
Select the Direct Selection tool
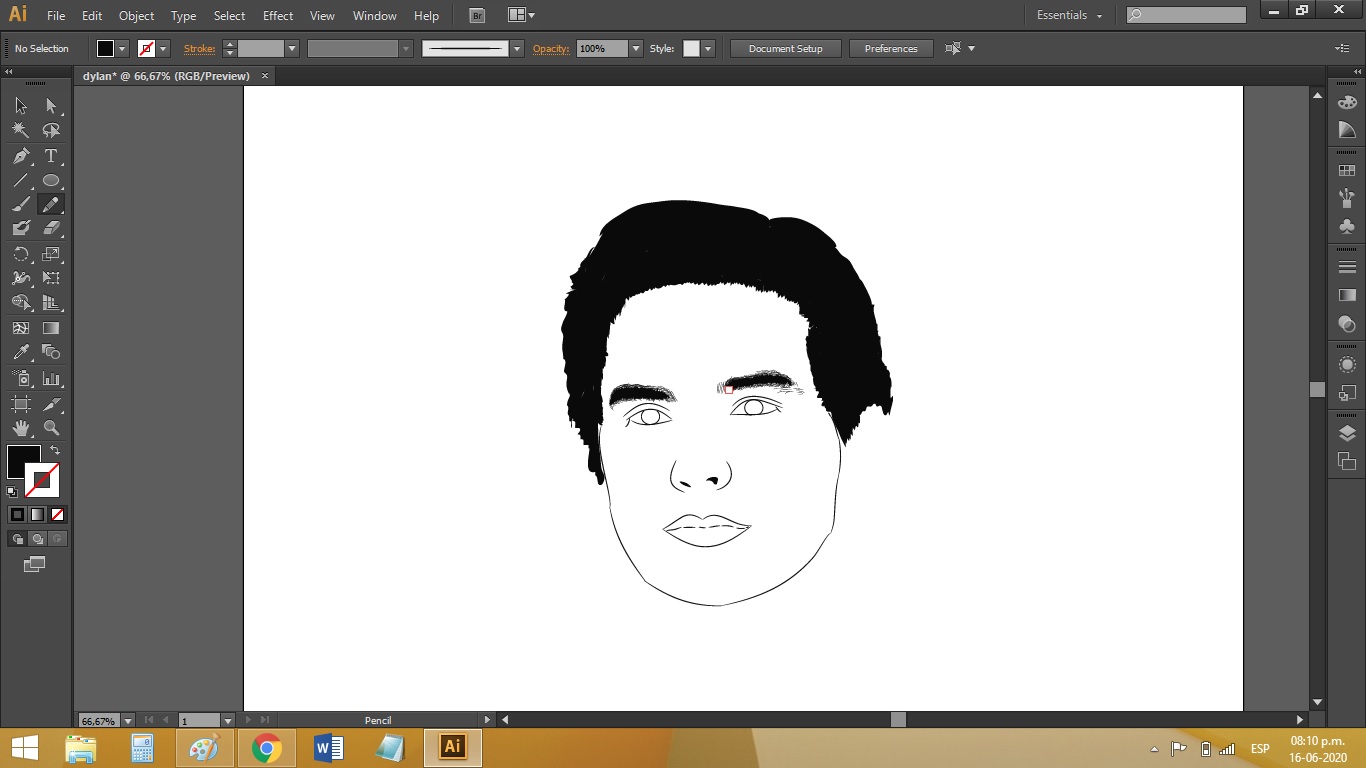(x=51, y=106)
